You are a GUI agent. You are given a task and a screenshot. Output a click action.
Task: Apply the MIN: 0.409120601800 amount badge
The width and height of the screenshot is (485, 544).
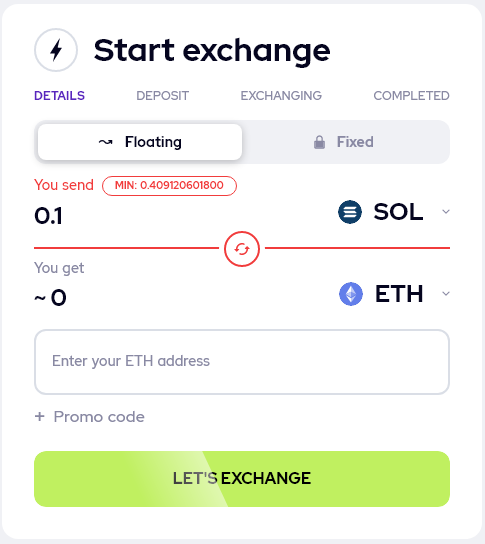click(x=169, y=186)
